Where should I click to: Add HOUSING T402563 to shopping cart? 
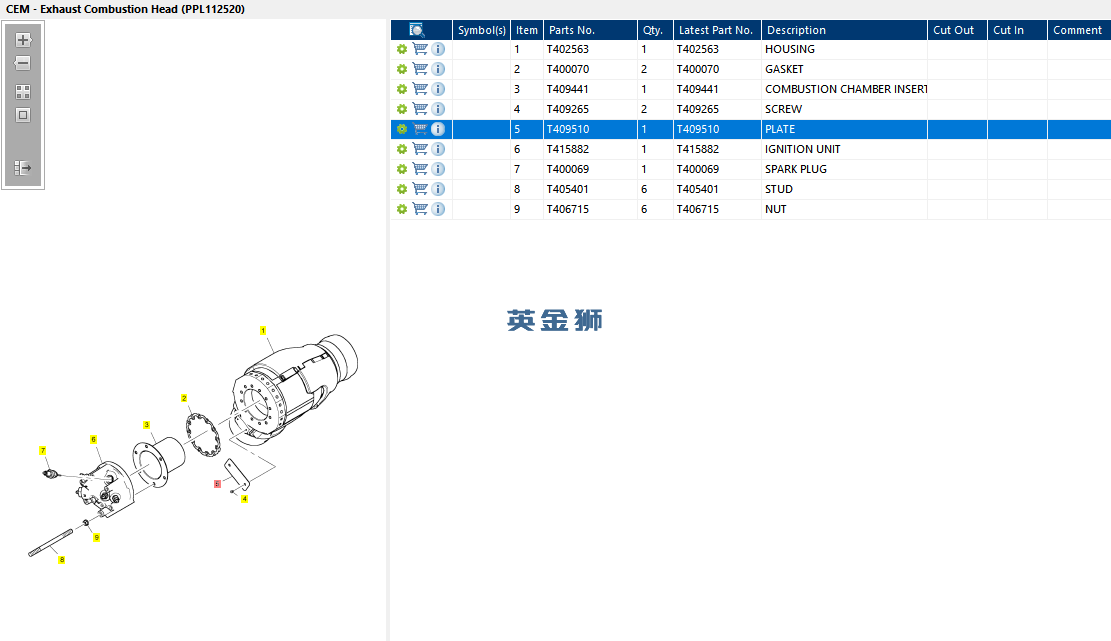tap(420, 49)
